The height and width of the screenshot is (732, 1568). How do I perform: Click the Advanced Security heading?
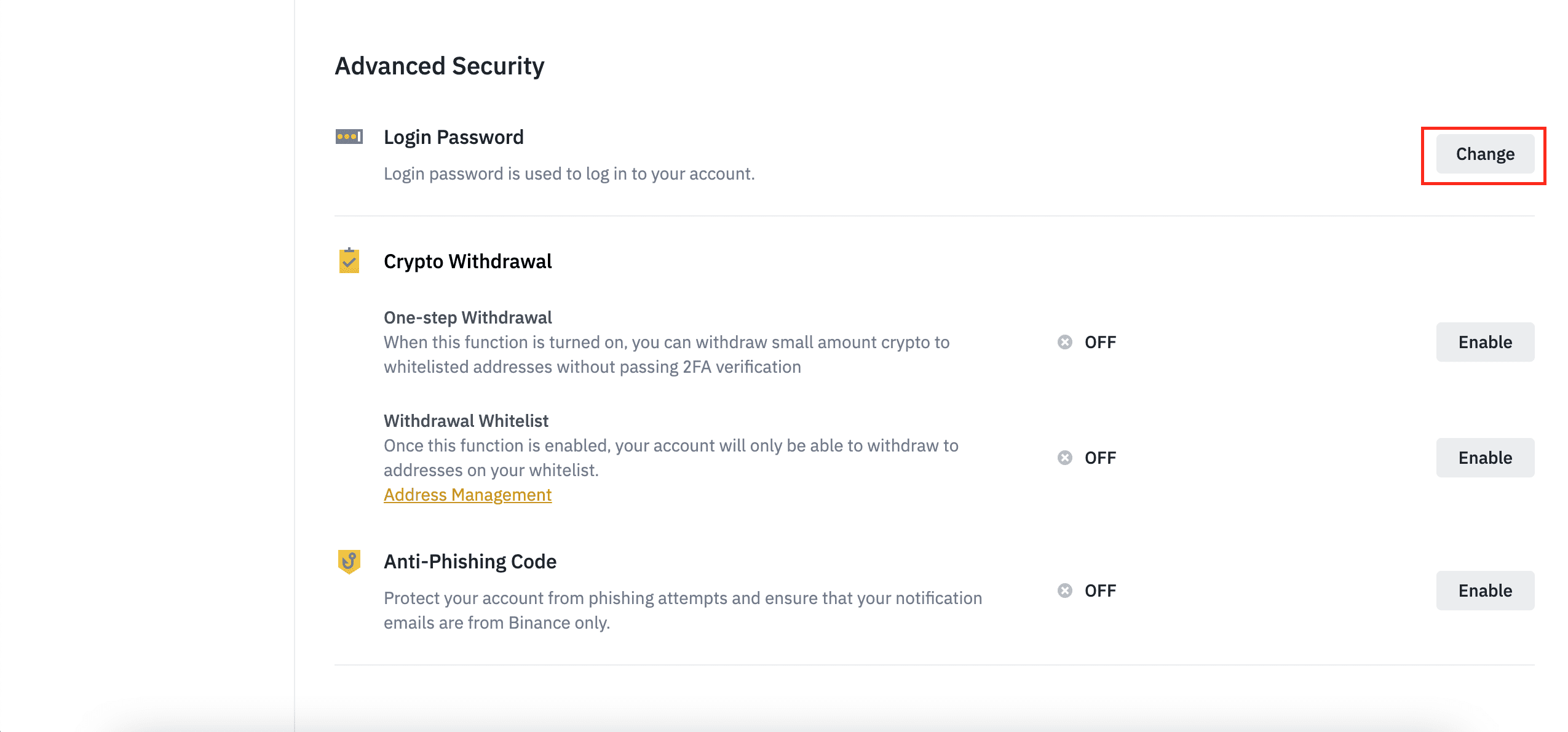pyautogui.click(x=439, y=66)
